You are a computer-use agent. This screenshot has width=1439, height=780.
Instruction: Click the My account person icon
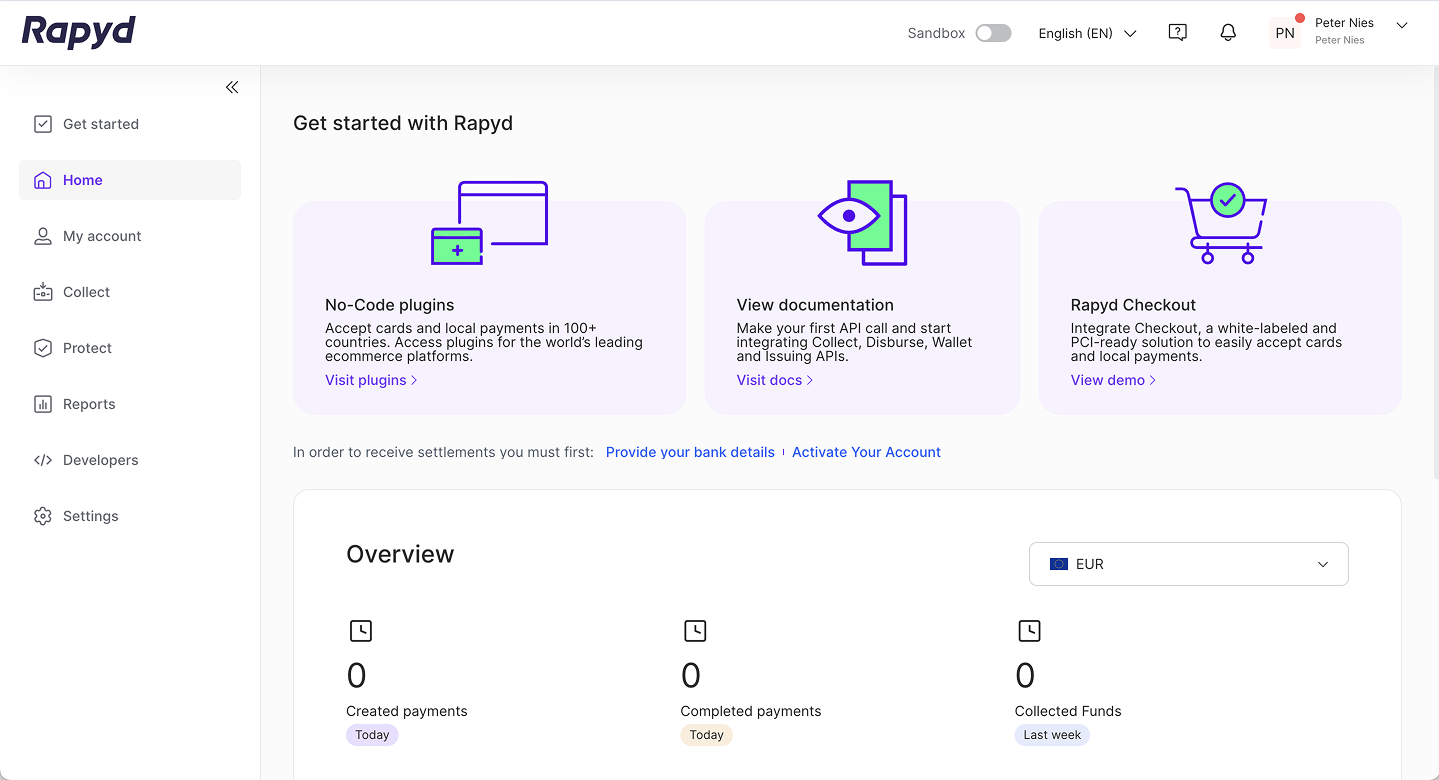[42, 236]
